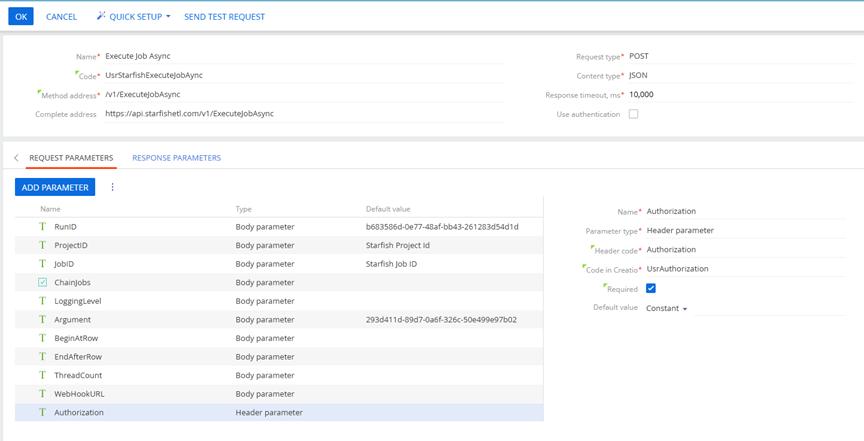Select the LoggingLevel parameter name
864x441 pixels.
78,301
